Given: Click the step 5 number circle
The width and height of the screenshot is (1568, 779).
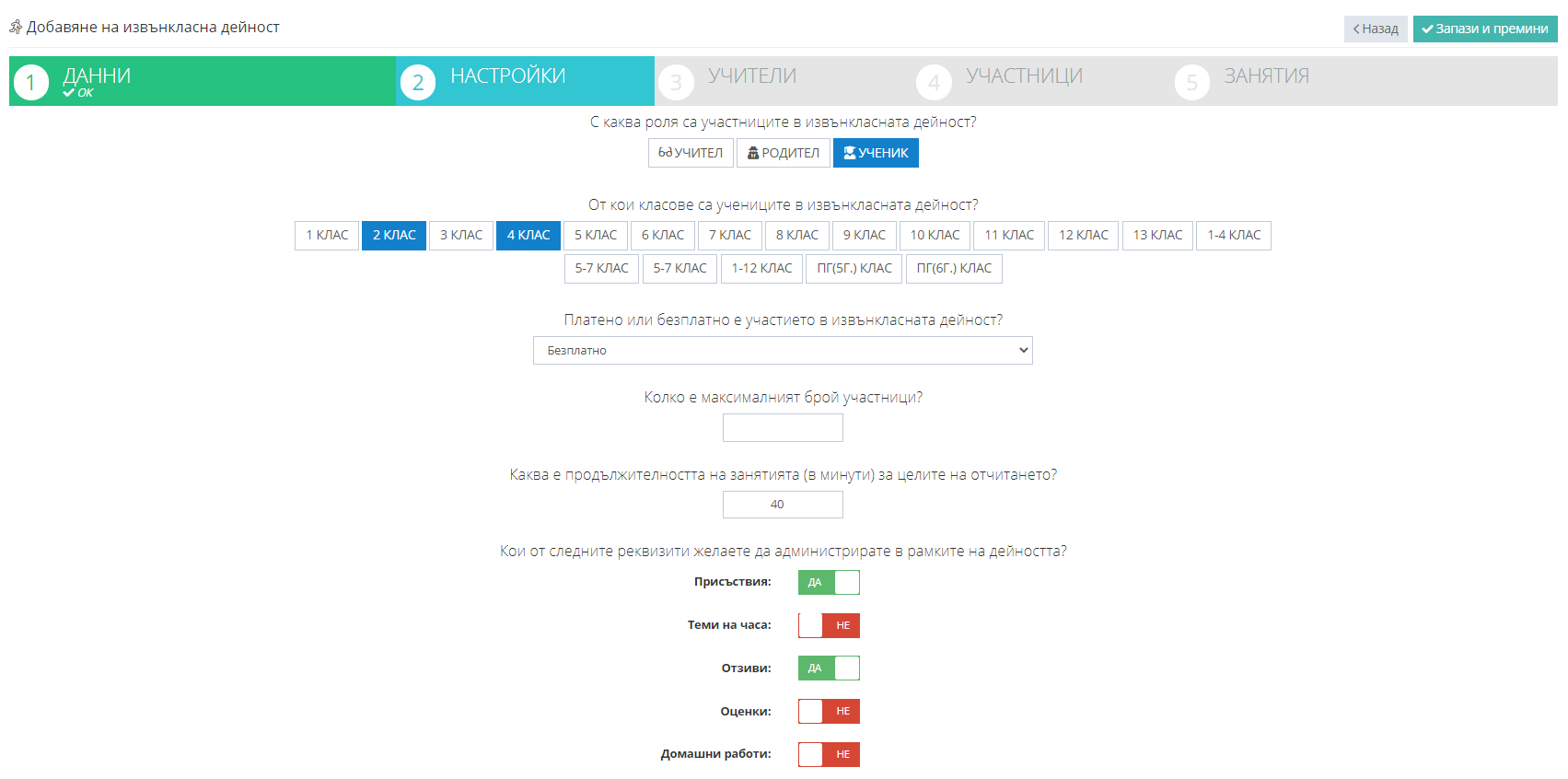Looking at the screenshot, I should [x=1191, y=83].
